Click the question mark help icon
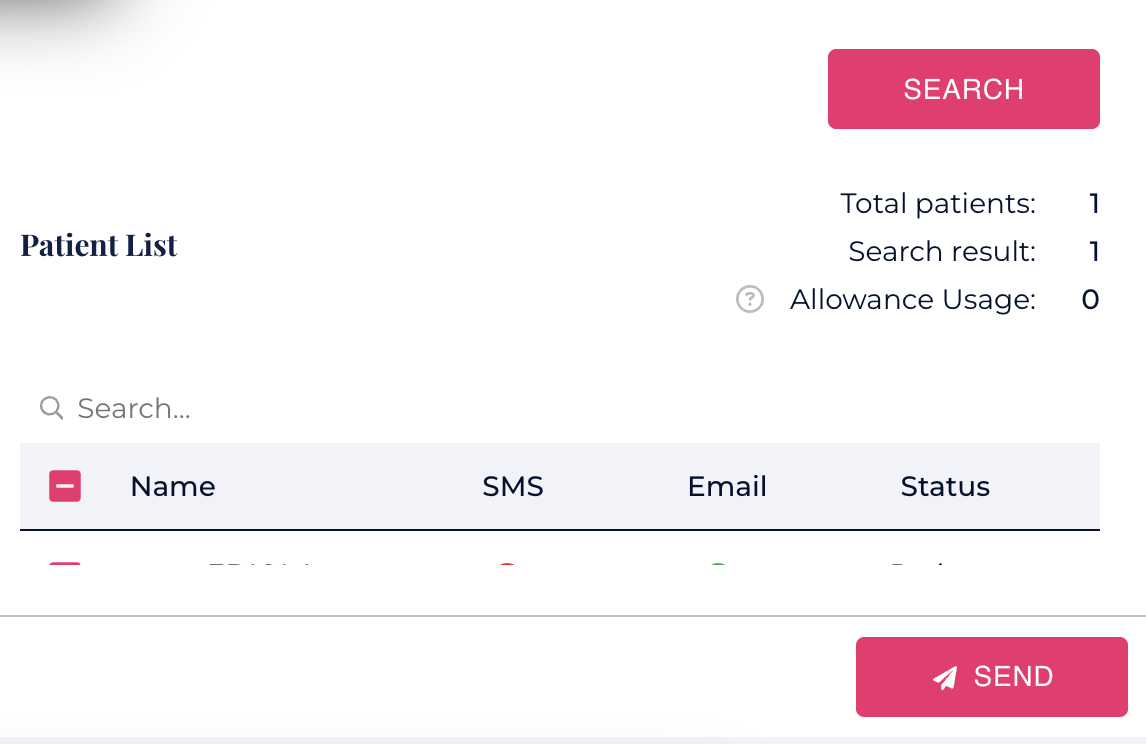1146x744 pixels. [x=750, y=299]
